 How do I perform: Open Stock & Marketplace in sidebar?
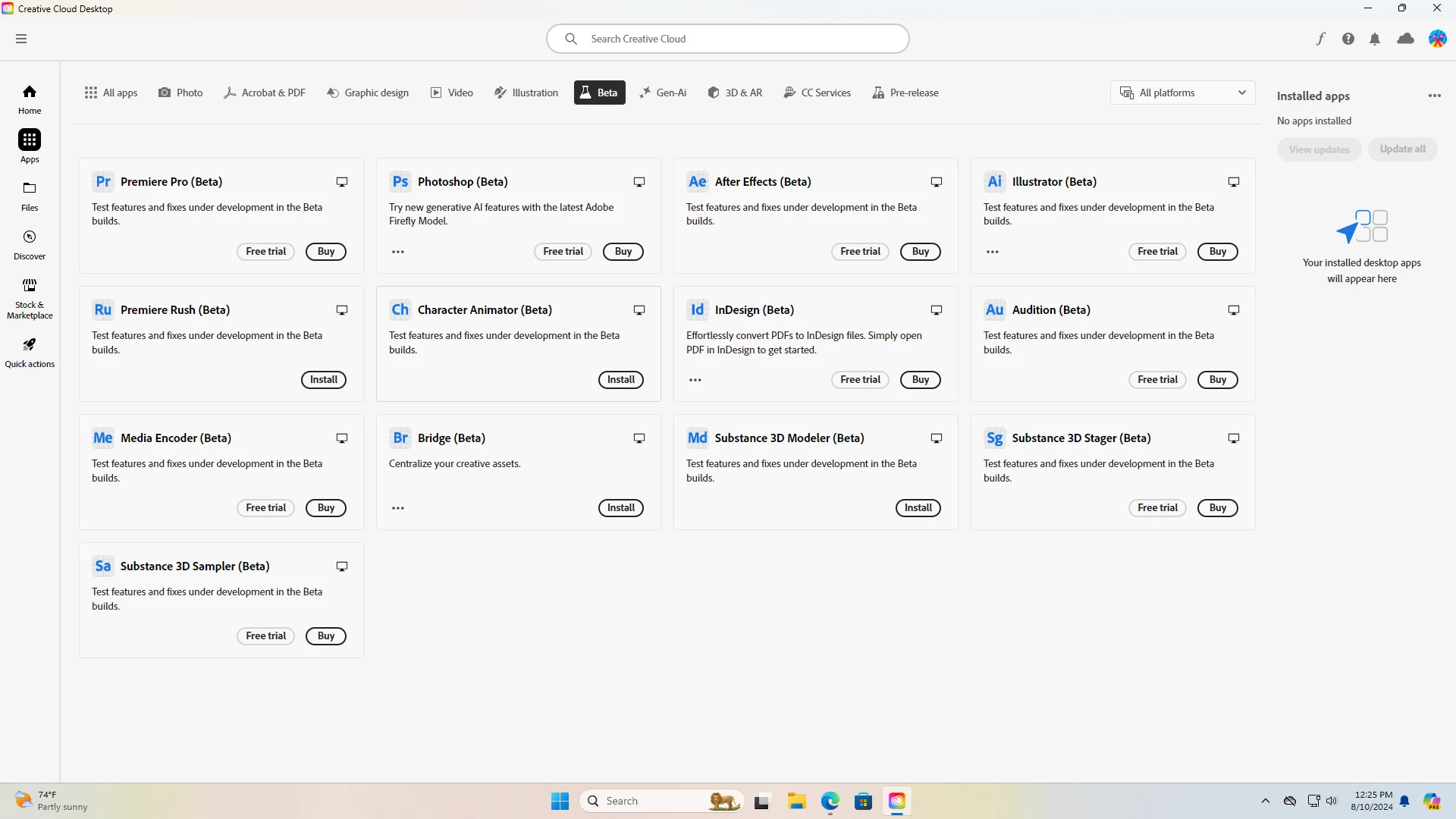pos(30,297)
